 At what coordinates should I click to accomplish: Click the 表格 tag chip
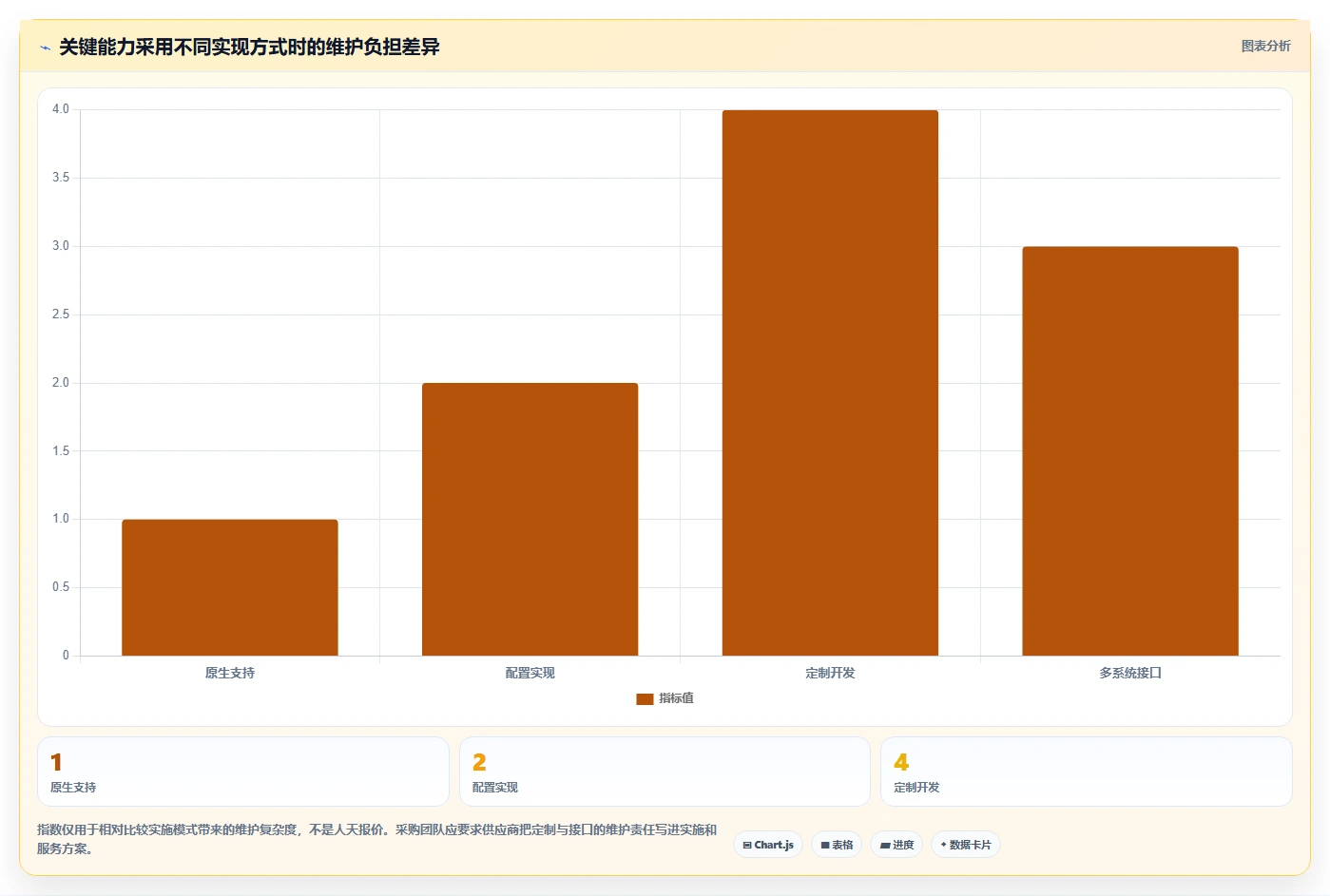[x=837, y=845]
